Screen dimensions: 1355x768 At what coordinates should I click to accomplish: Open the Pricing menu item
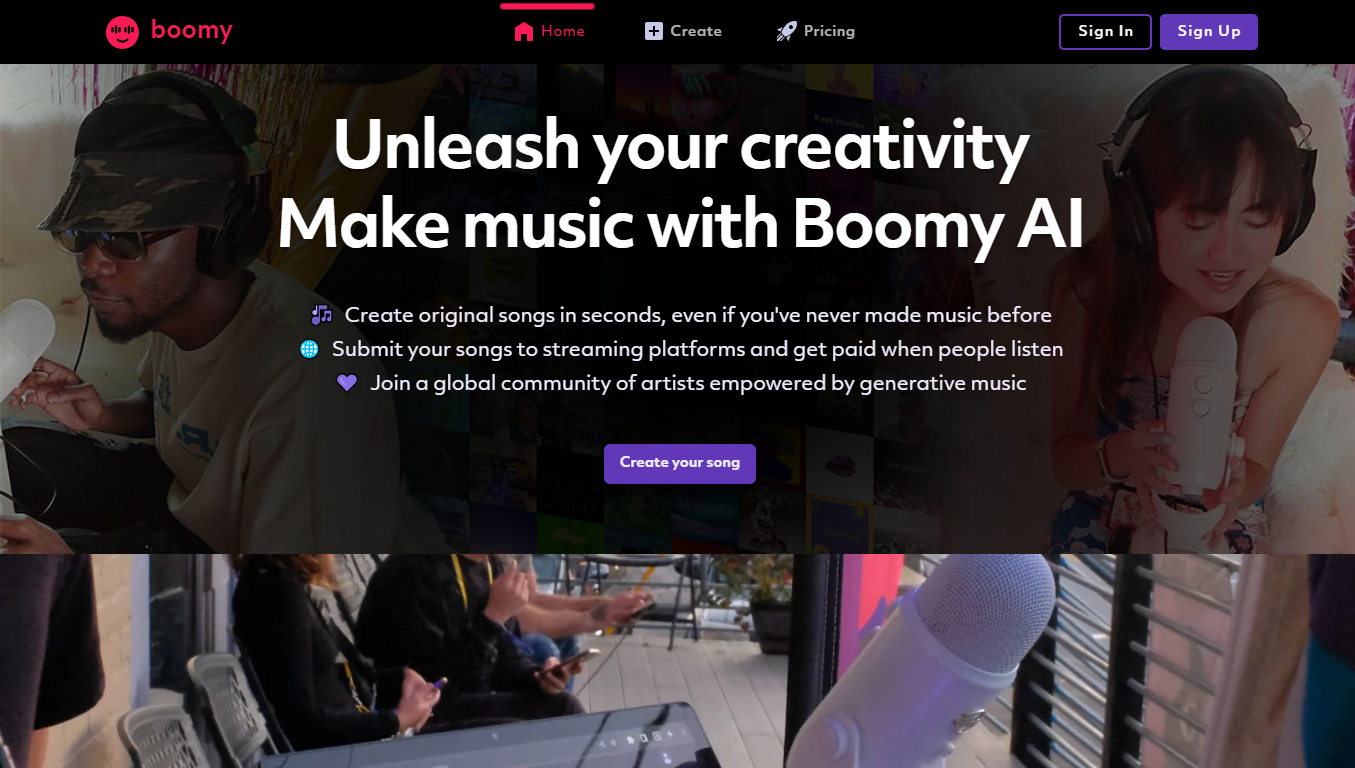829,31
